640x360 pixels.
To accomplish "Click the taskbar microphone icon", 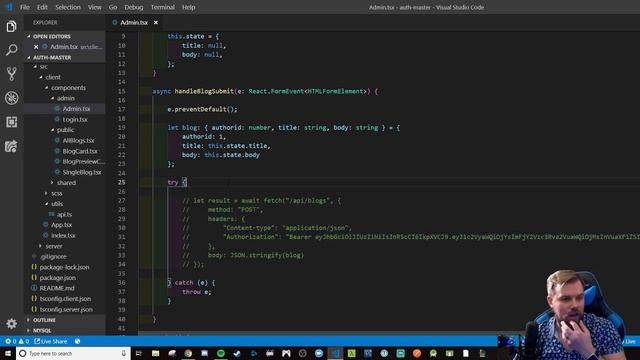I will click(x=124, y=353).
